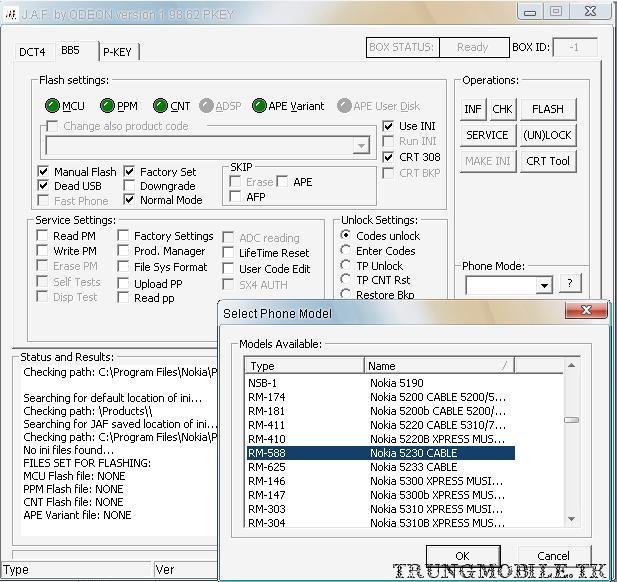Click the model list scrollbar thumb

coord(571,420)
